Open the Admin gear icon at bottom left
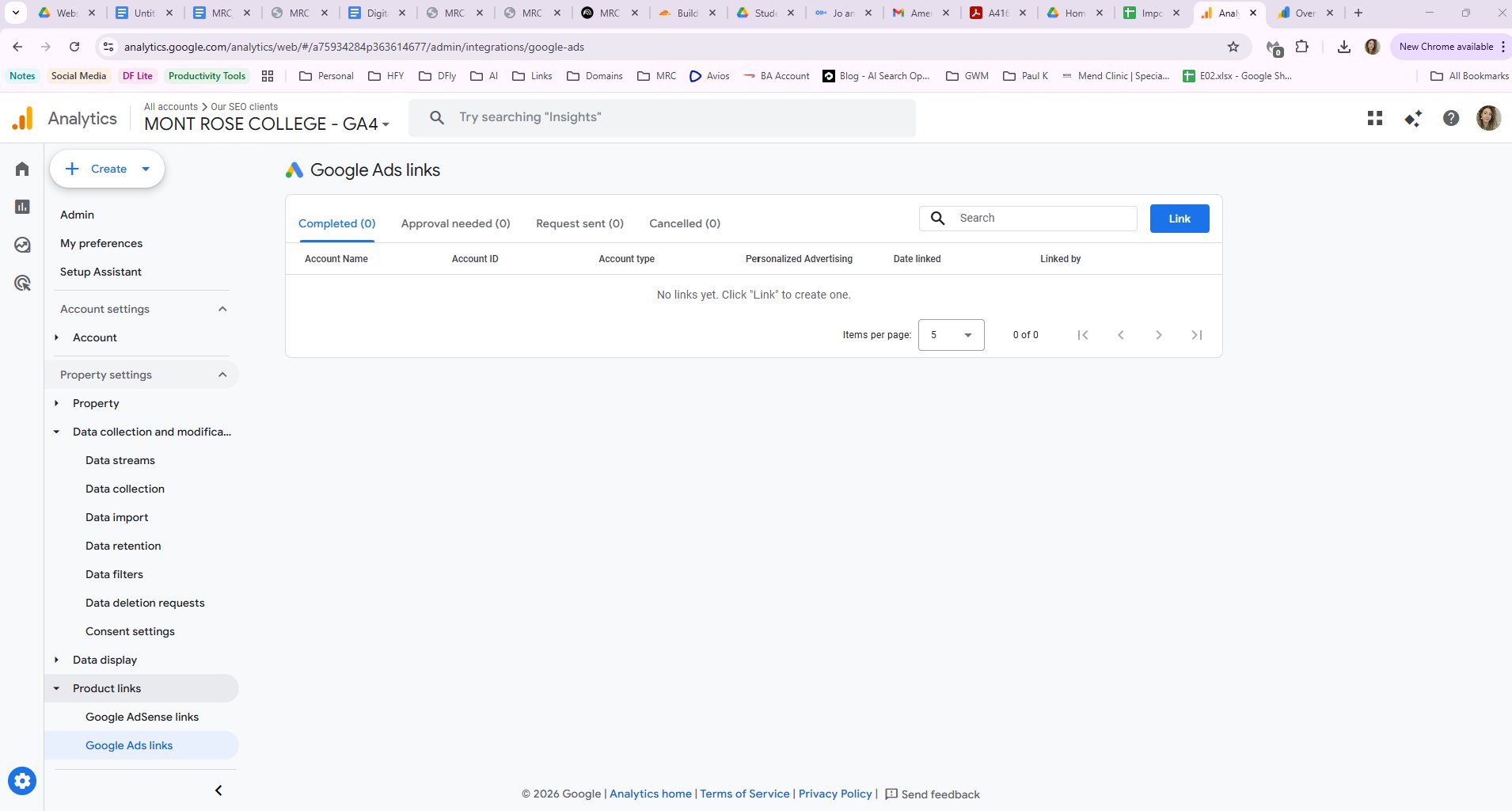 (21, 780)
